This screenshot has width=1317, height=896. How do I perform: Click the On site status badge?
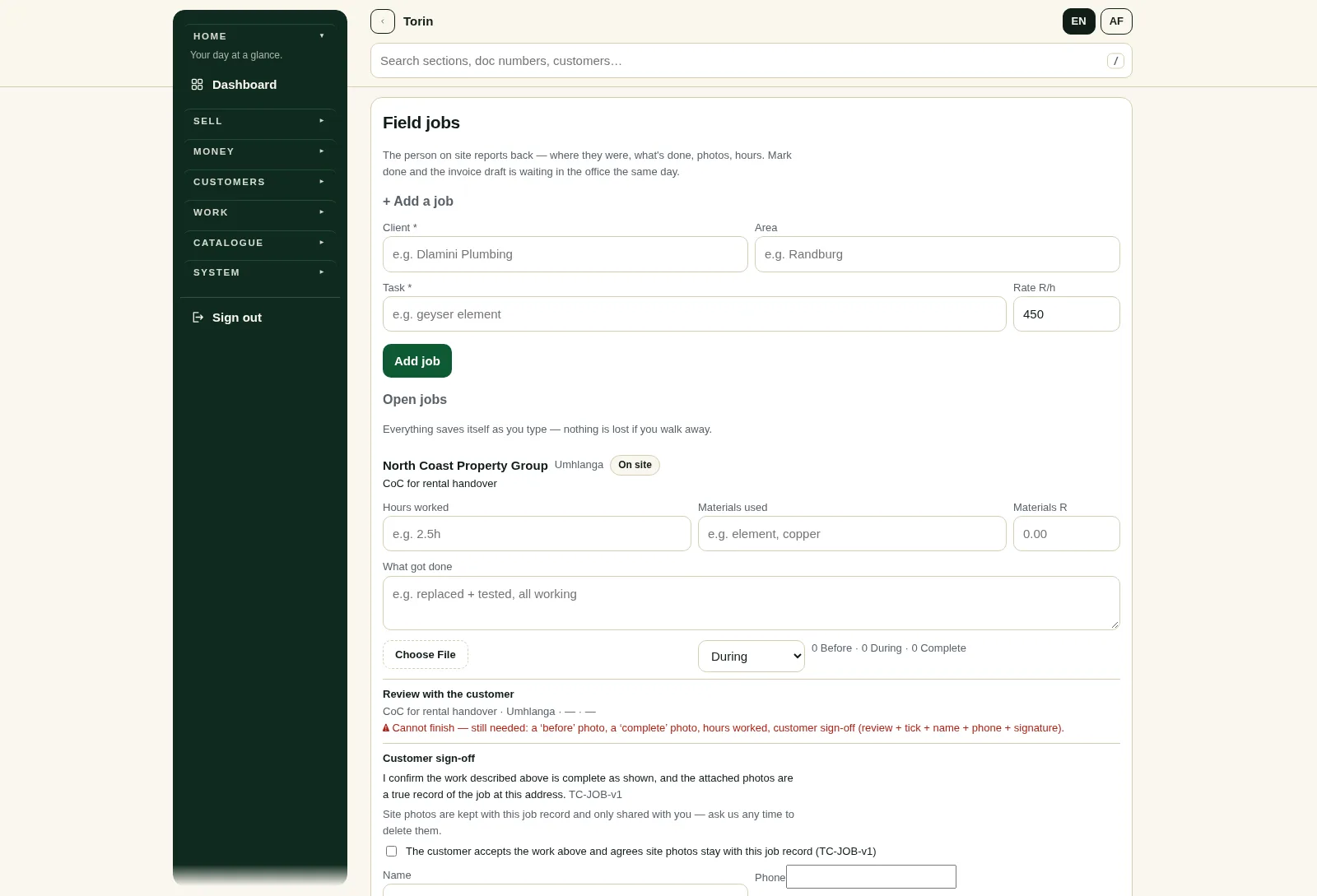click(x=635, y=465)
